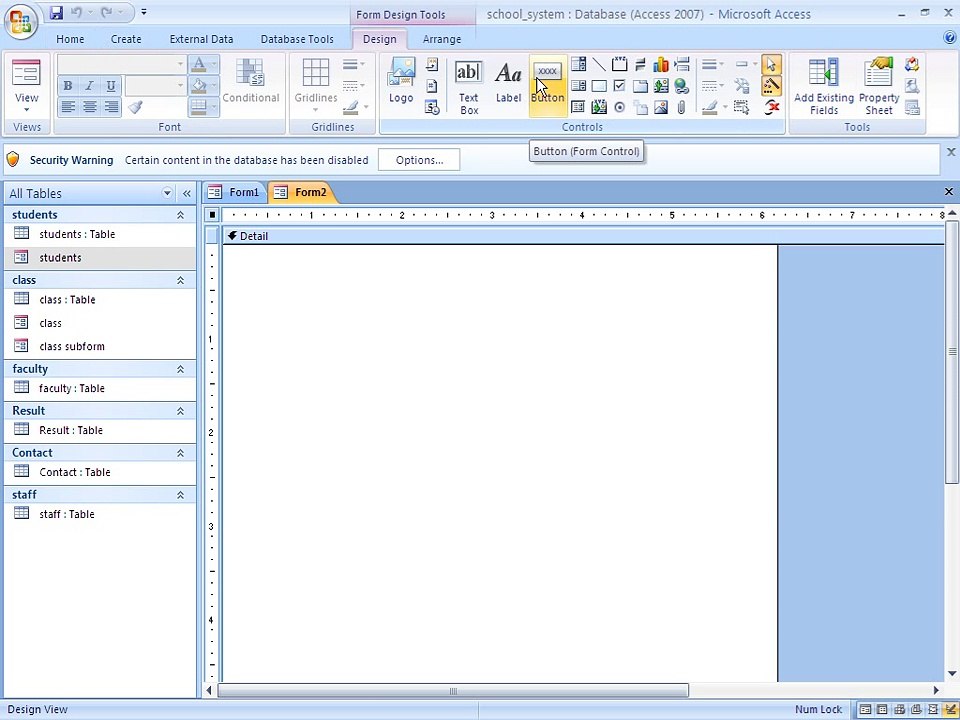This screenshot has height=720, width=960.
Task: Insert an Attachment control
Action: pos(681,108)
